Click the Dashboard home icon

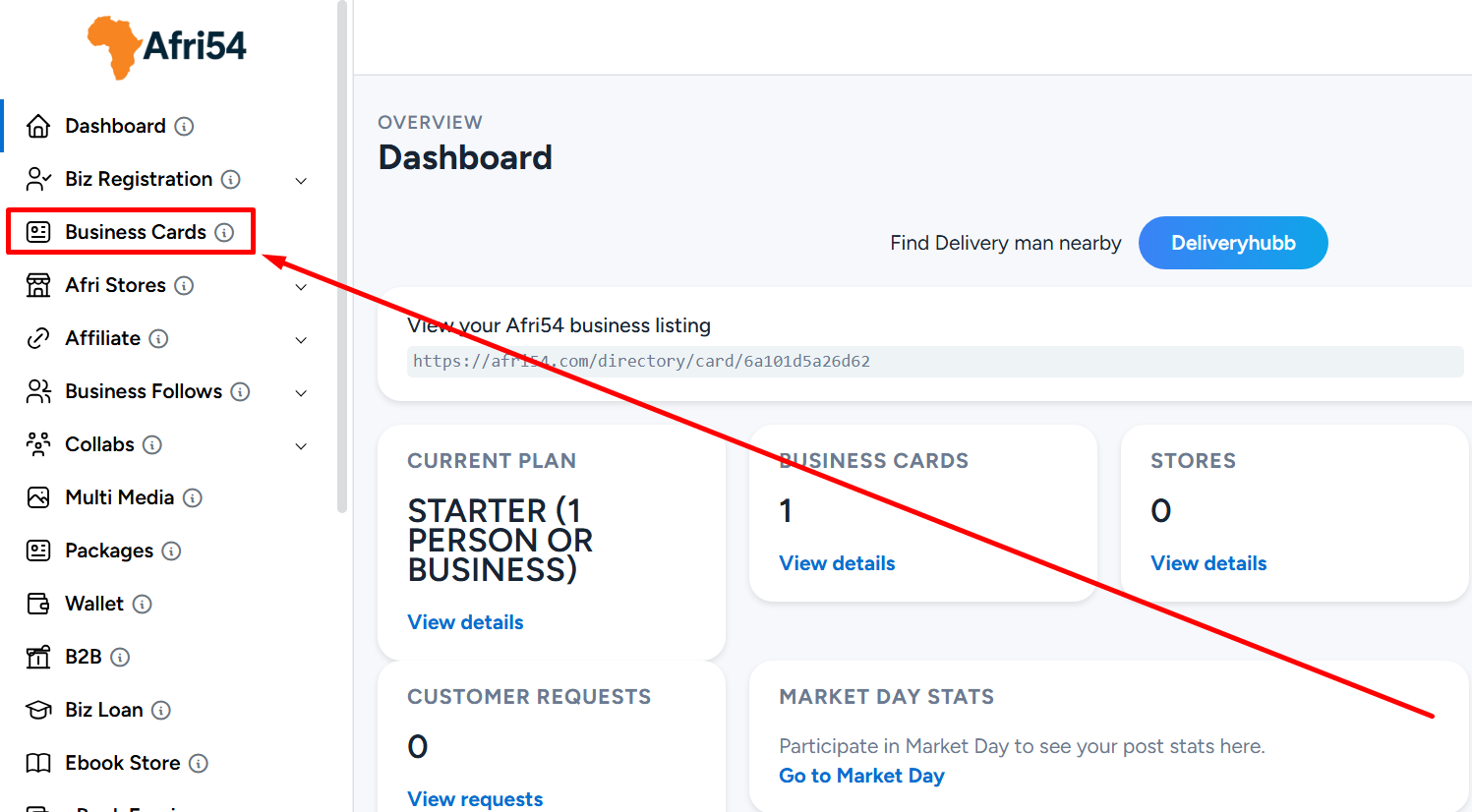(x=38, y=126)
